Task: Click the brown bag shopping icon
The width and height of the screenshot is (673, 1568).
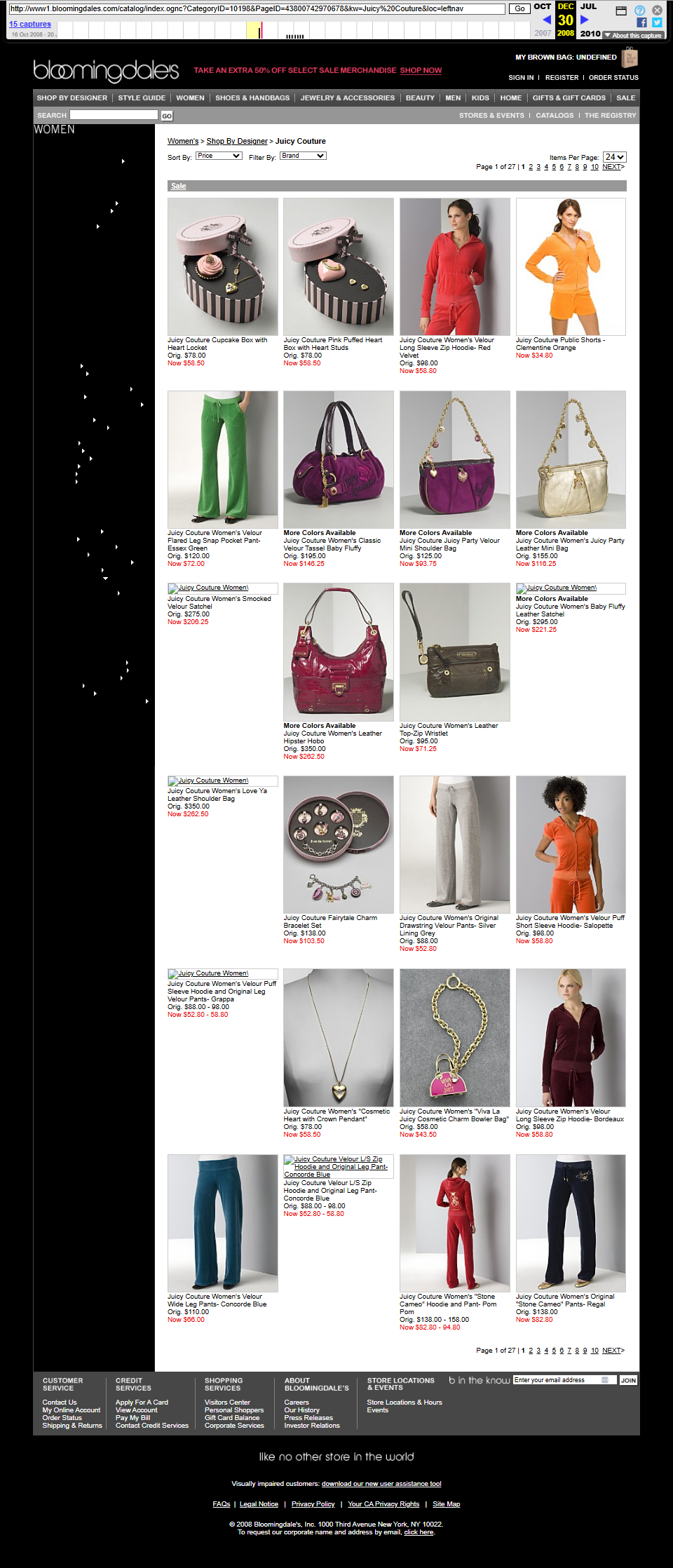Action: coord(630,58)
